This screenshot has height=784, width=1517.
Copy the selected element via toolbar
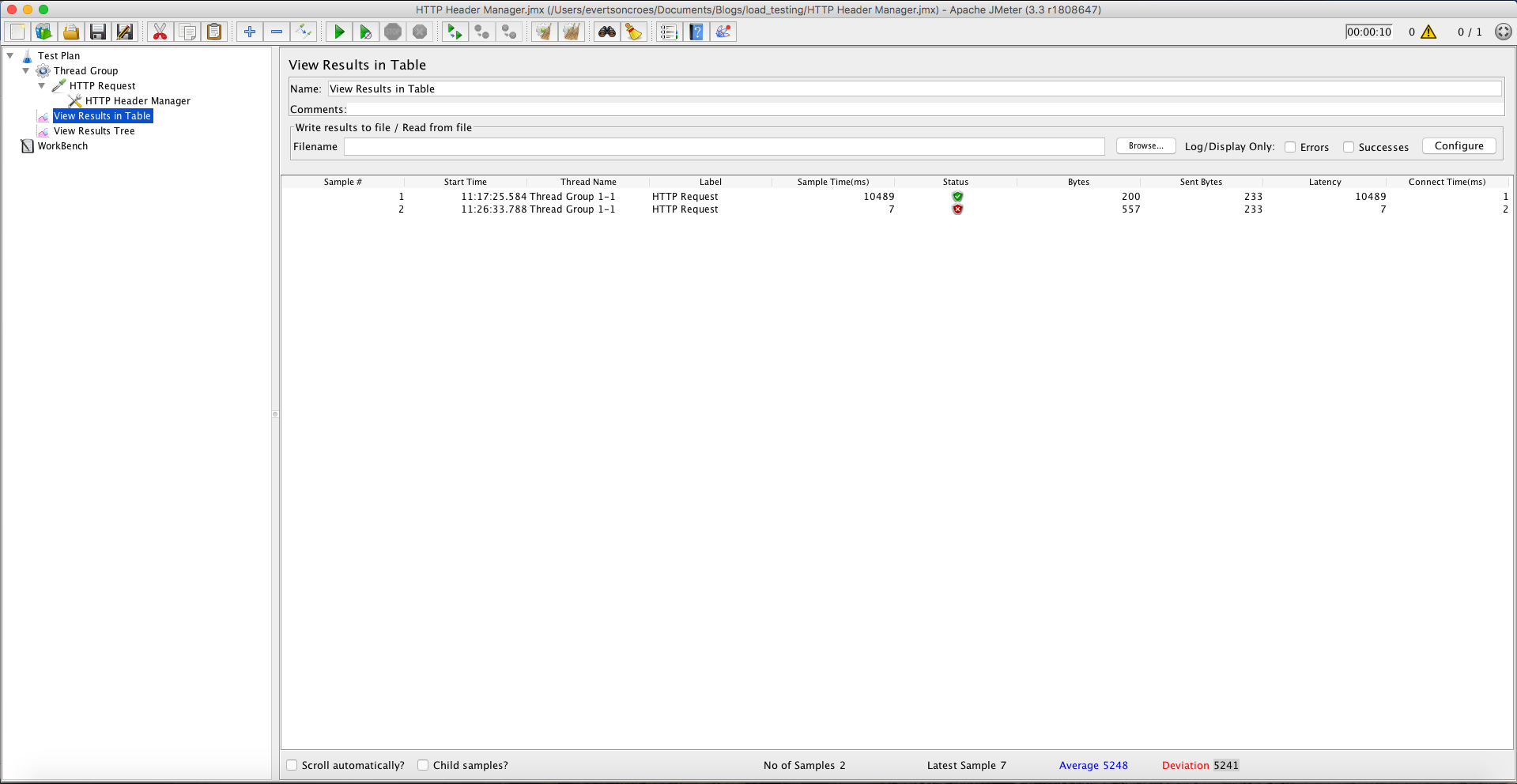click(x=187, y=32)
